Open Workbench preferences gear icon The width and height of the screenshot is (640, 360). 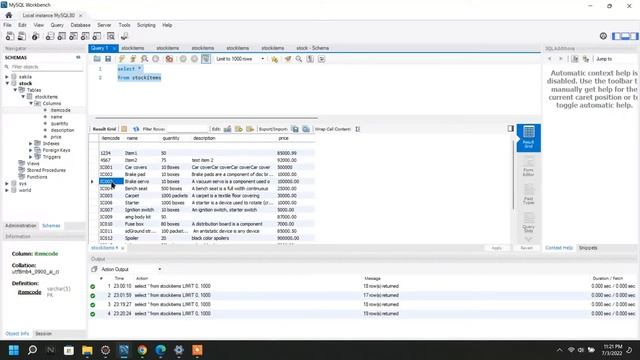point(603,36)
